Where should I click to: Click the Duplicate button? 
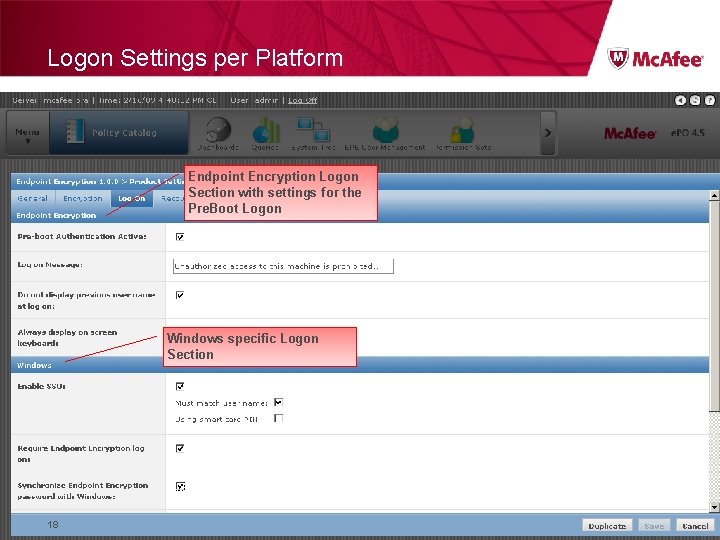click(607, 526)
